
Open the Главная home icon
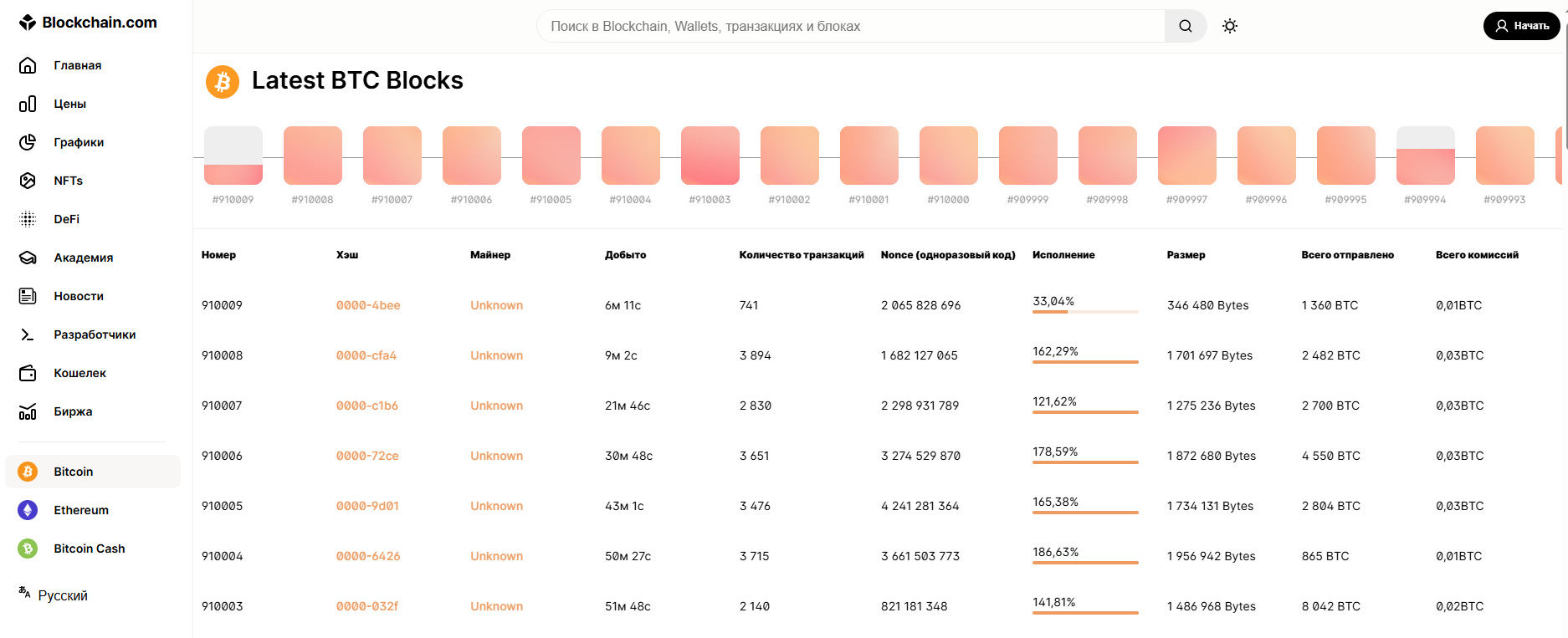pyautogui.click(x=28, y=65)
